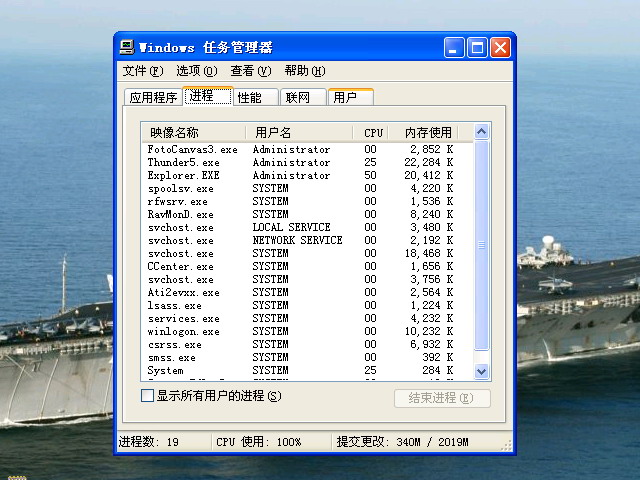Sort by 用户名 column header

299,133
